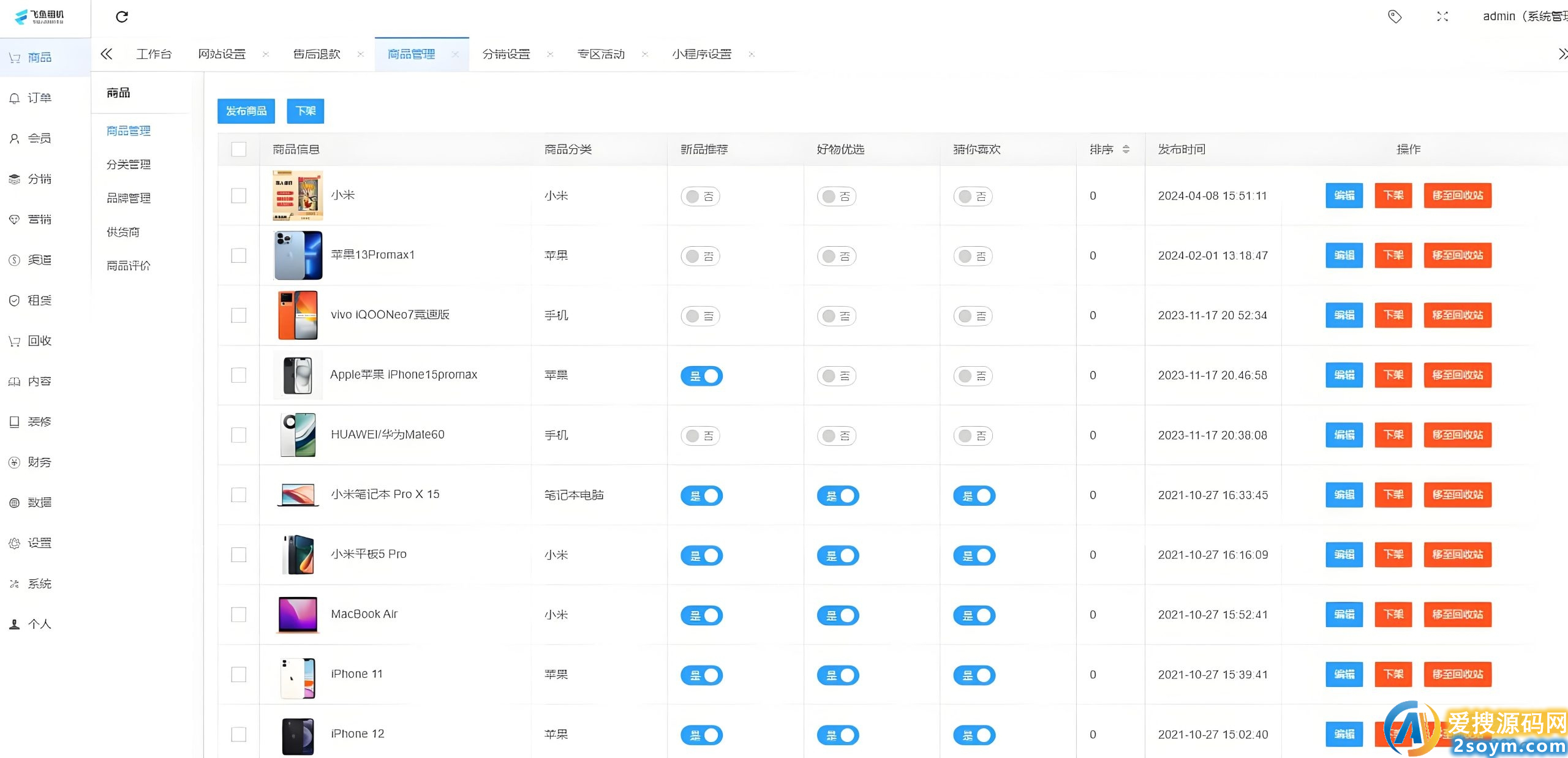1568x758 pixels.
Task: Click 移至回收站 for MacBook Air
Action: coord(1458,614)
